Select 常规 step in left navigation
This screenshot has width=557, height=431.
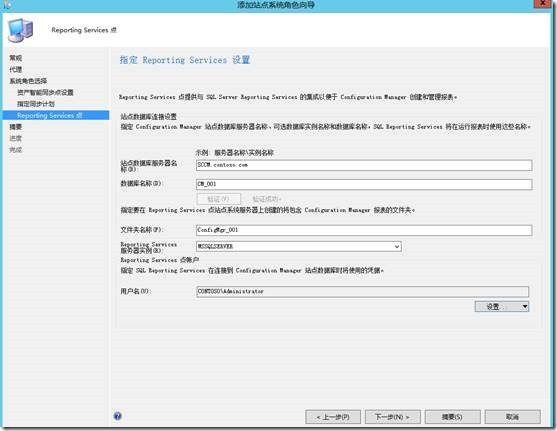[16, 58]
